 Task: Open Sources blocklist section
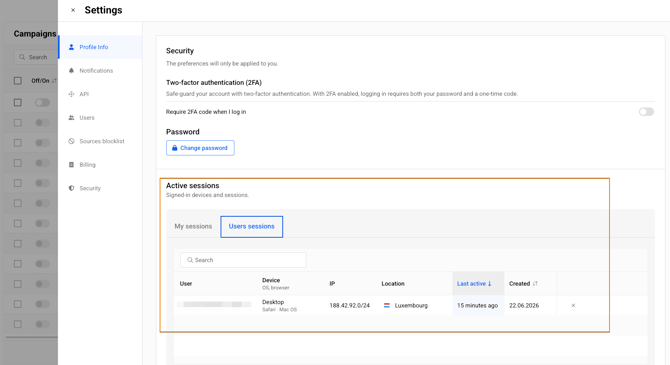pos(100,141)
